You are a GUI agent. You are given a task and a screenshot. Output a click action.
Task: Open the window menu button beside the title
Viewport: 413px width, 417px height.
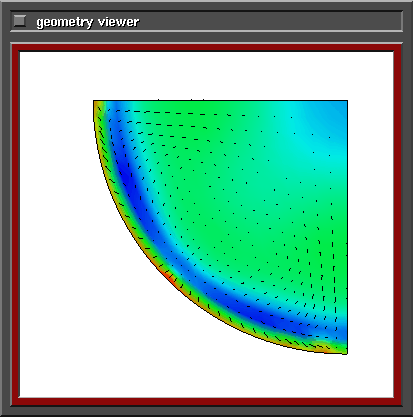(20, 21)
